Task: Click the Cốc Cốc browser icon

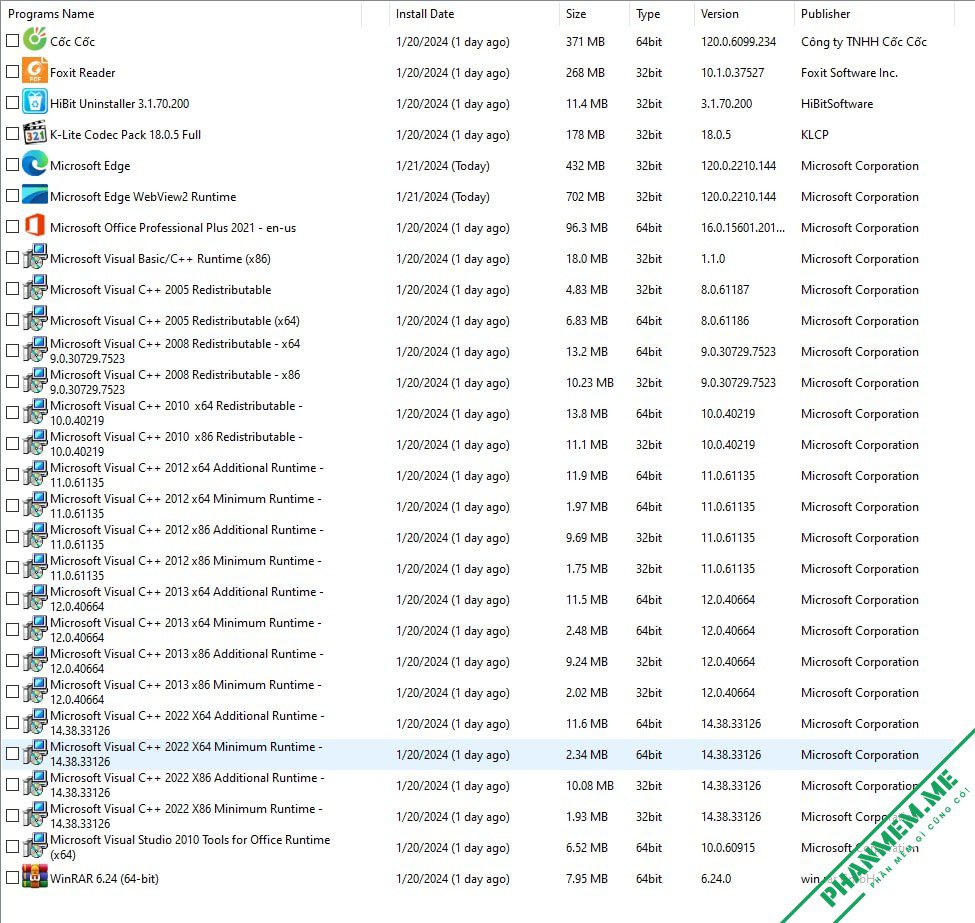Action: (35, 39)
